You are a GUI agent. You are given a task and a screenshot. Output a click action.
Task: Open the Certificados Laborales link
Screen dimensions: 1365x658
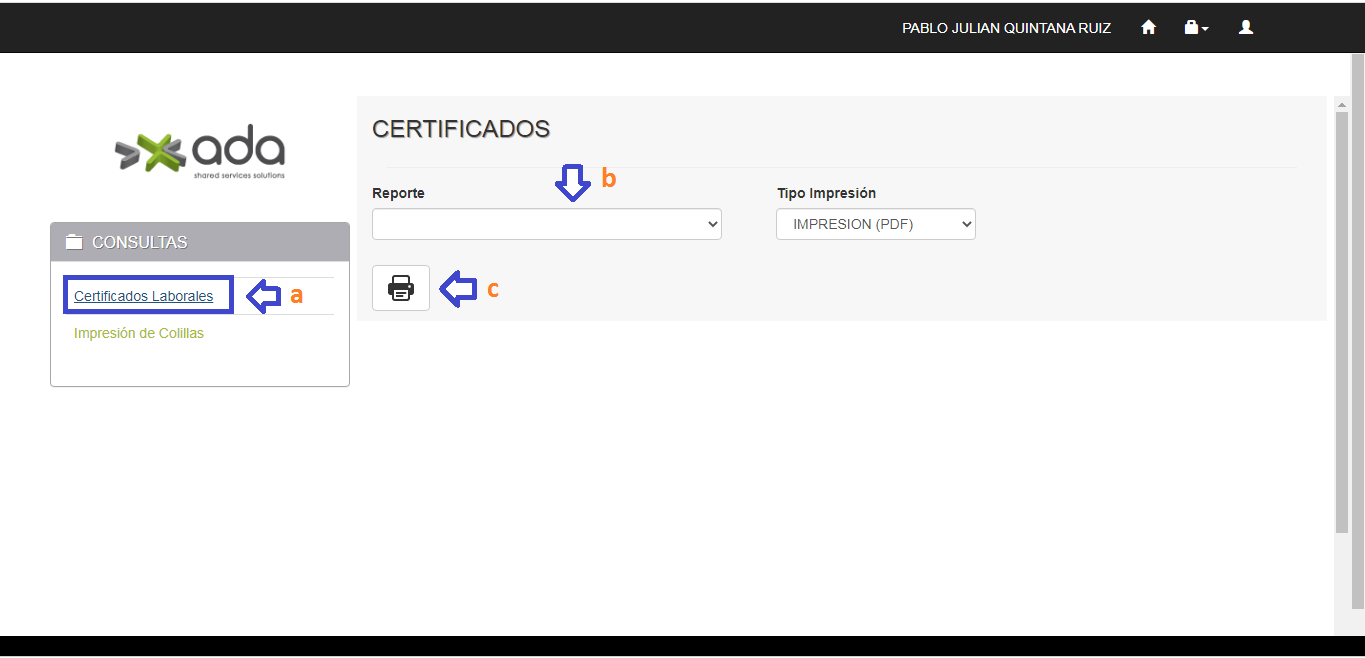tap(143, 296)
